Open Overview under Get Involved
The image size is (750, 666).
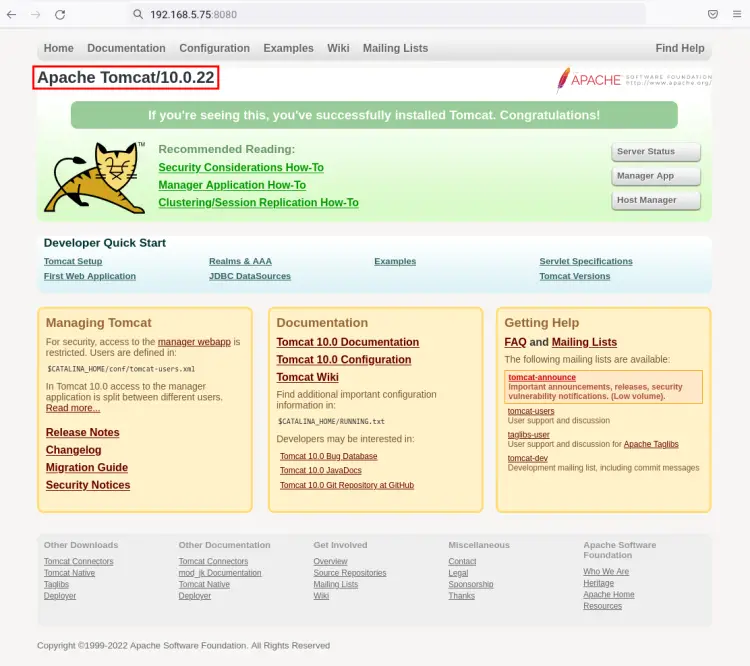pyautogui.click(x=330, y=561)
